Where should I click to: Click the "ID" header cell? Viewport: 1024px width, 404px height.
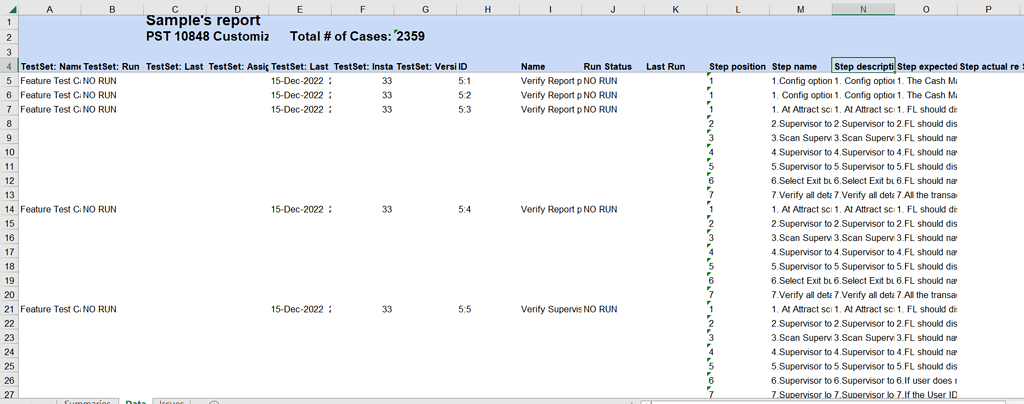pos(488,67)
